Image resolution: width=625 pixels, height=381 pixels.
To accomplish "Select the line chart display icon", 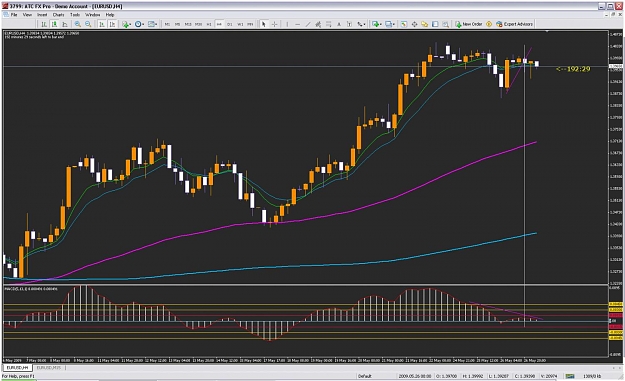I will [x=64, y=24].
